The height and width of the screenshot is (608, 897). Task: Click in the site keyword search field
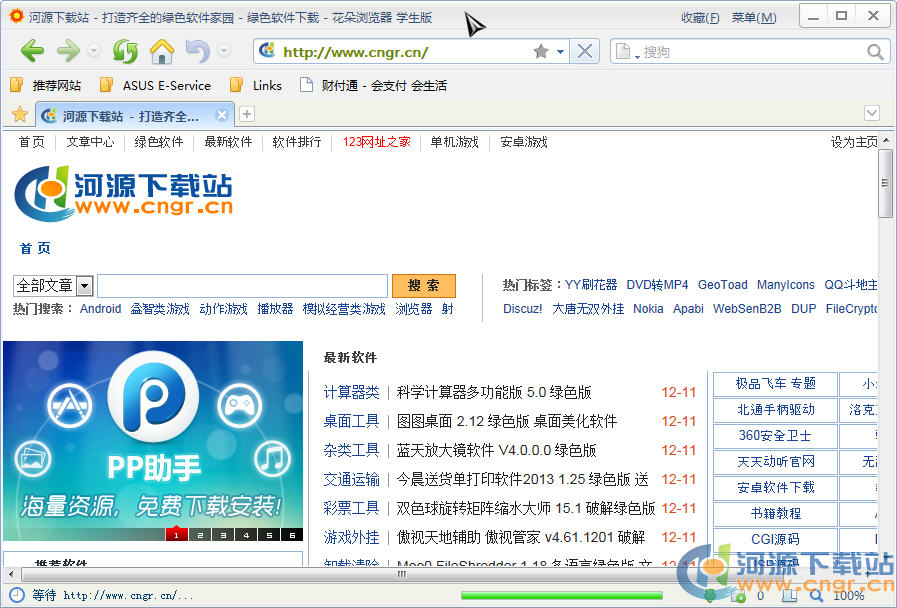(242, 286)
